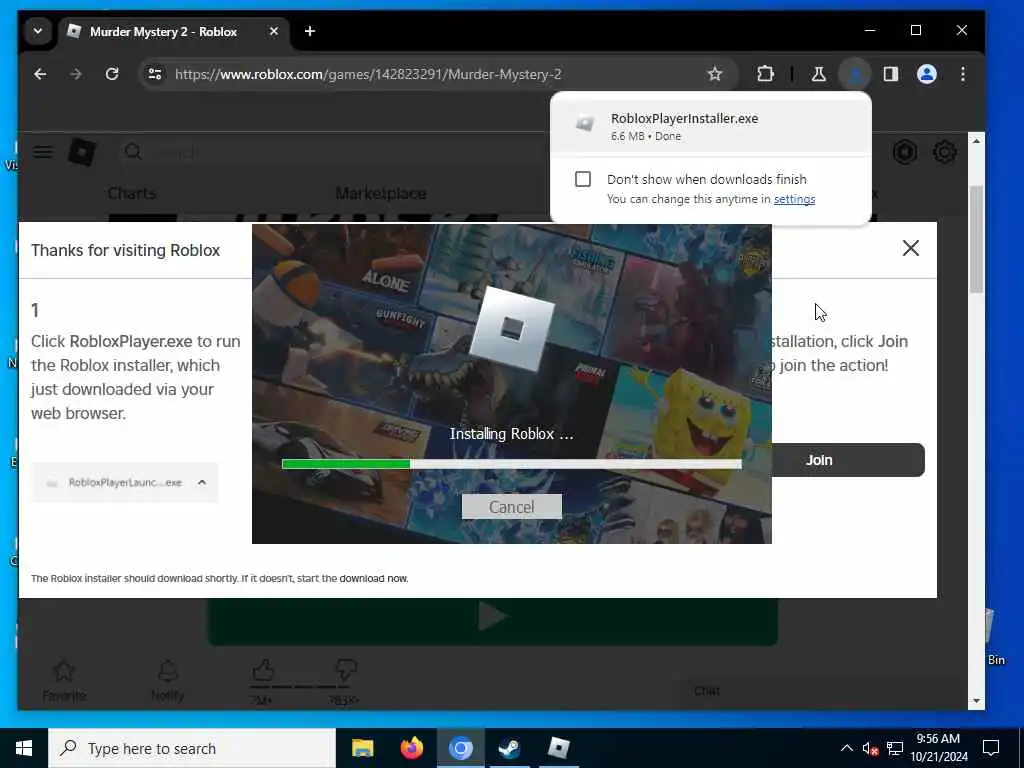
Task: Switch to Chrome in the taskbar
Action: (460, 748)
